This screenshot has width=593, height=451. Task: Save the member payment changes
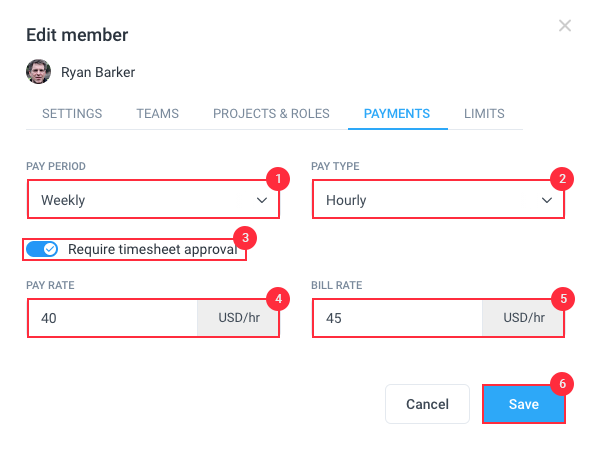[524, 404]
